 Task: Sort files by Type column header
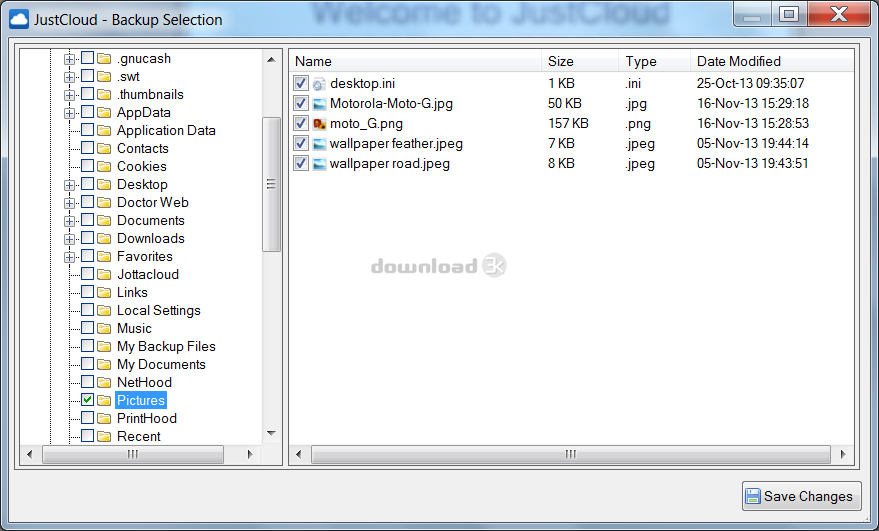coord(655,61)
